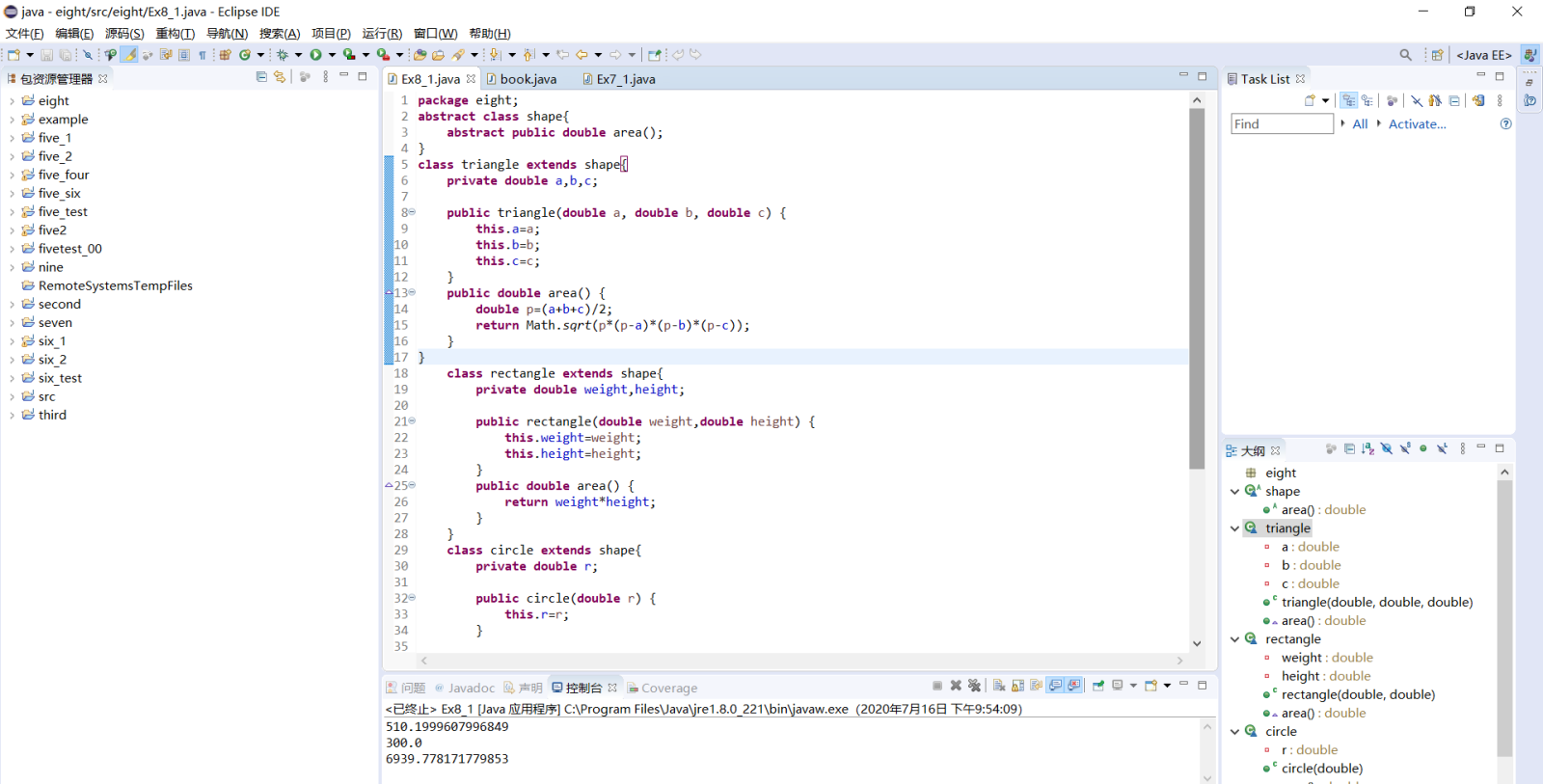This screenshot has width=1543, height=784.
Task: Click the New Task icon in Task List
Action: coord(1310,100)
